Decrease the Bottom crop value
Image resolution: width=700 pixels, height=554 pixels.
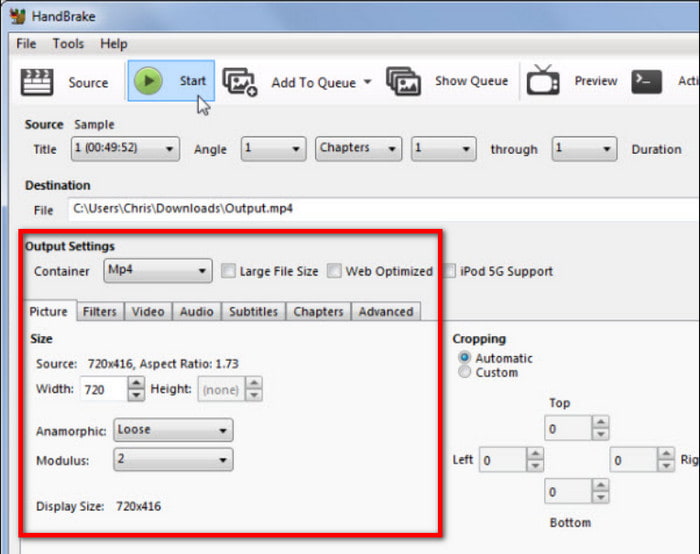(601, 497)
